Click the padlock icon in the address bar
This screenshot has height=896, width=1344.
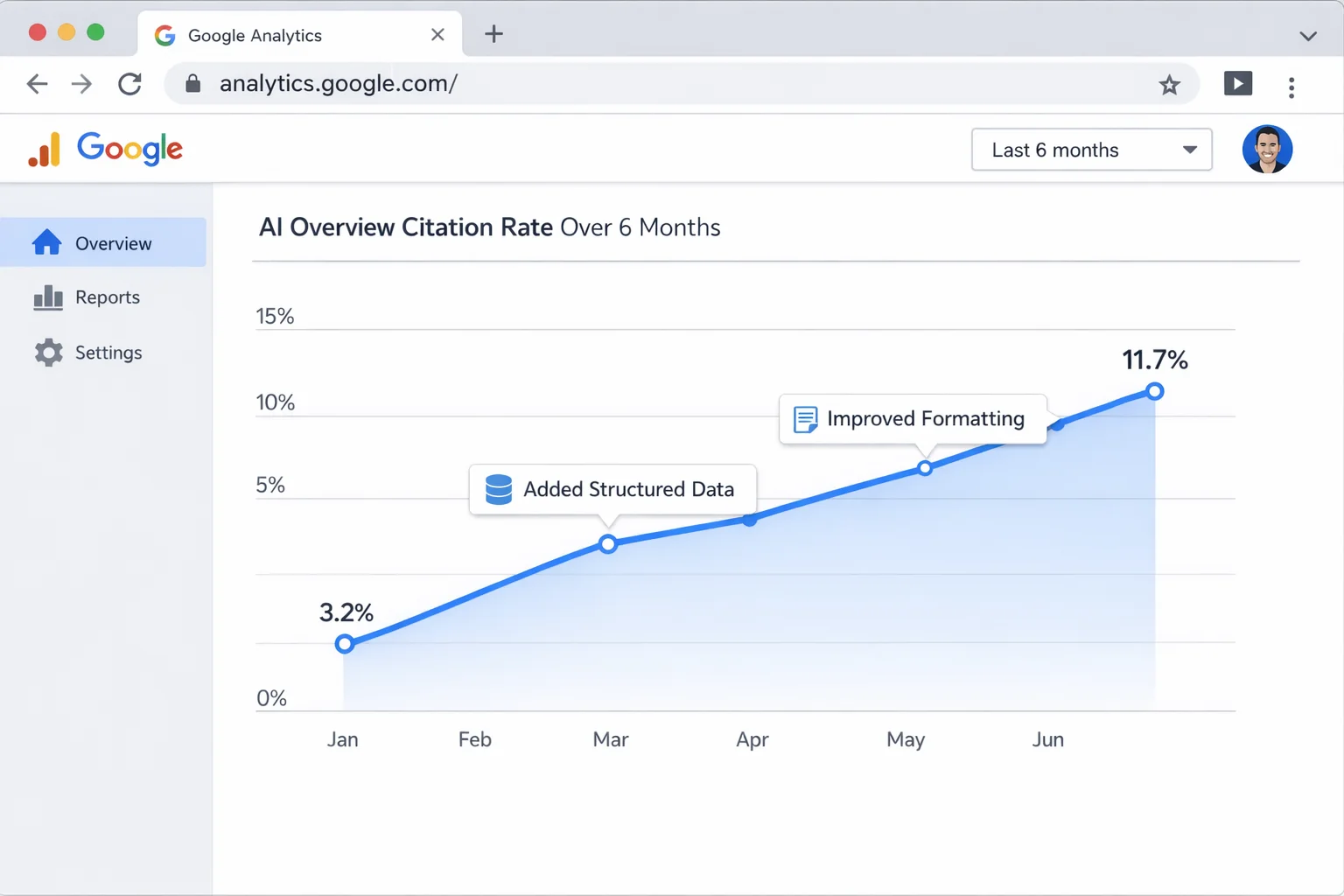click(x=192, y=83)
